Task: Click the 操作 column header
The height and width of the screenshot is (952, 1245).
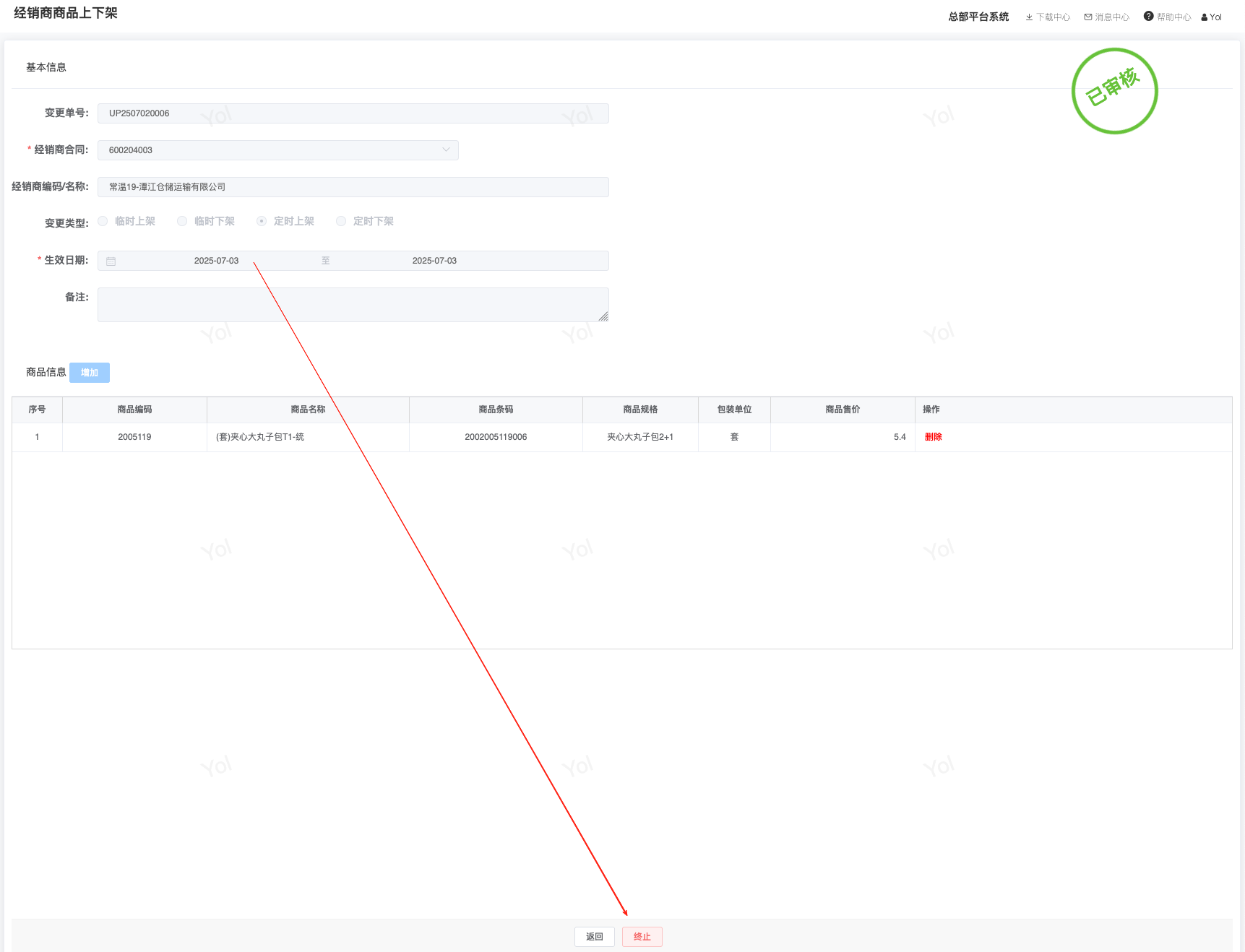Action: [1074, 410]
